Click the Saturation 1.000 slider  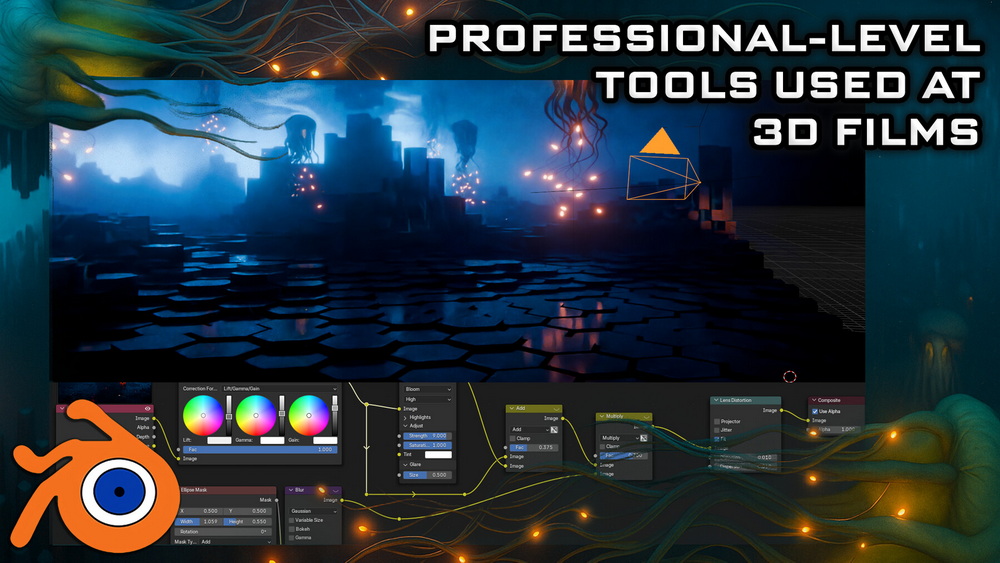pos(427,445)
